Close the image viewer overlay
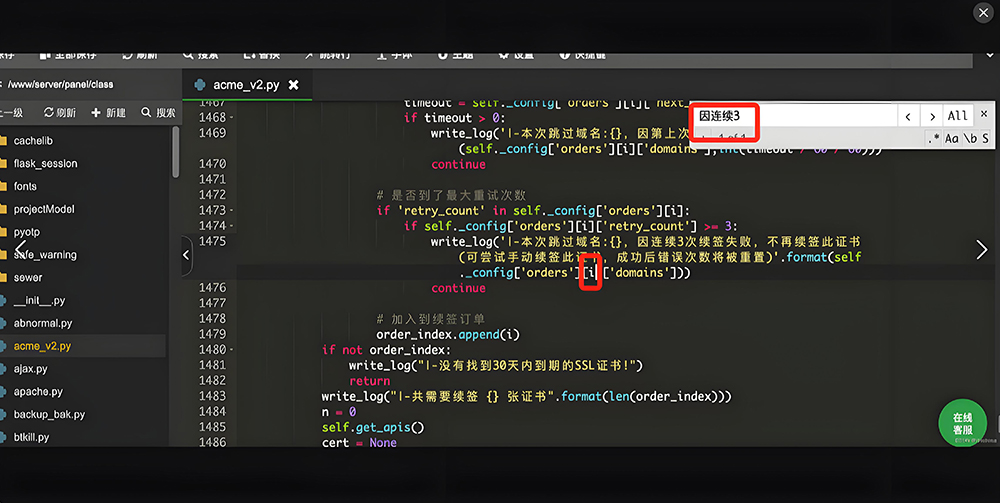 982,12
